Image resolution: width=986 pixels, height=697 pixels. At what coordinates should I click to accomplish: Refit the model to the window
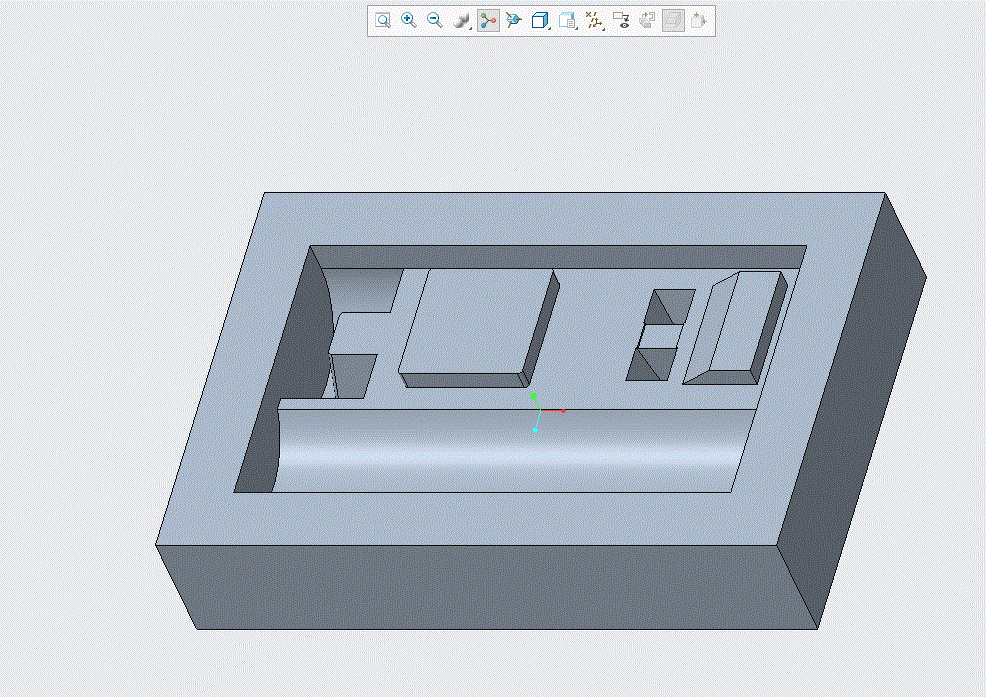click(x=382, y=20)
